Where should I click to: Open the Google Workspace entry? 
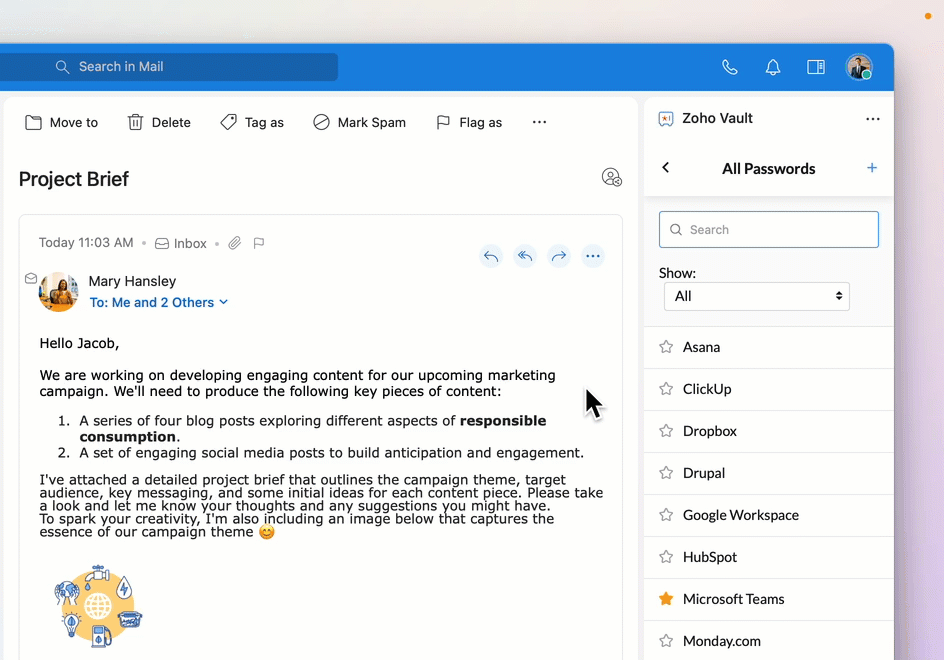[769, 515]
